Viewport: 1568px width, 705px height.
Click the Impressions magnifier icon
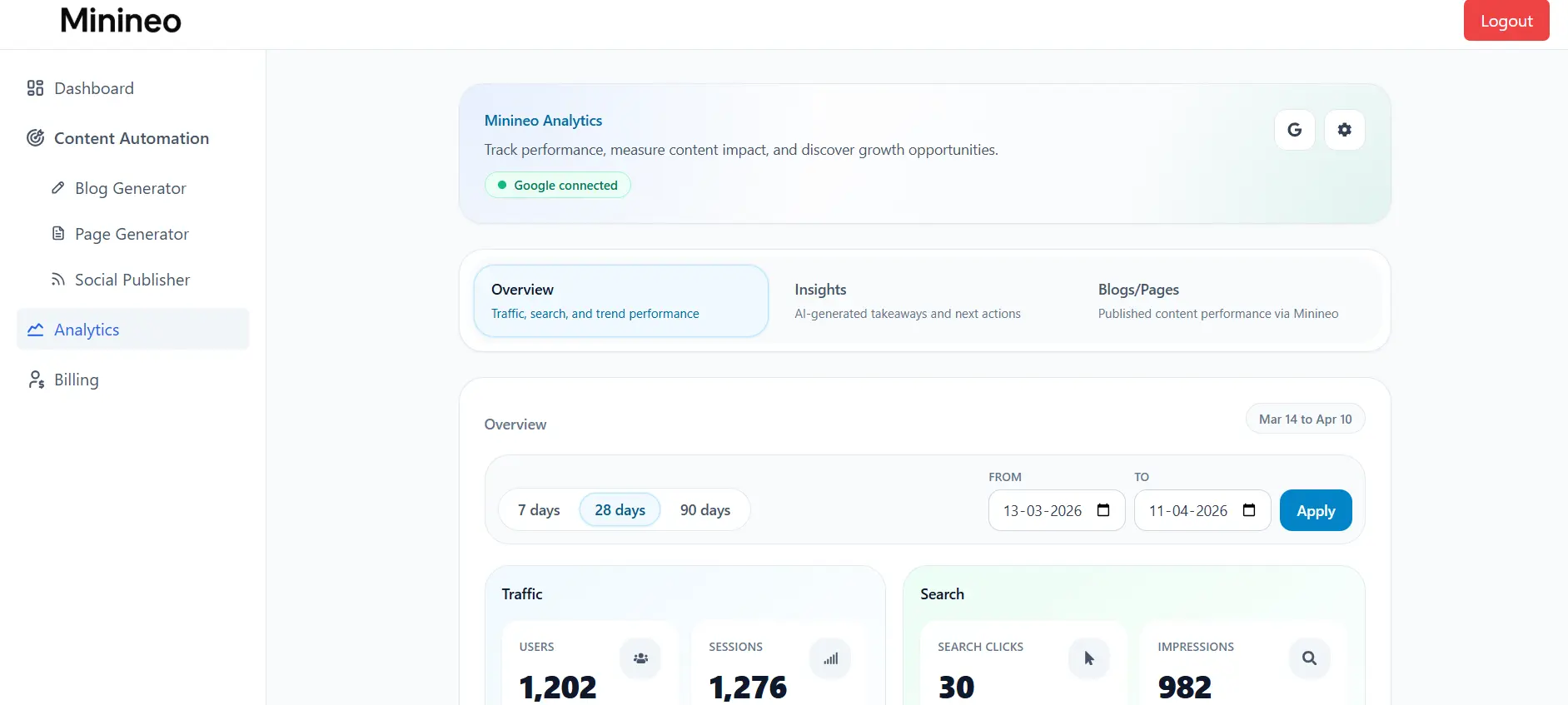tap(1309, 658)
